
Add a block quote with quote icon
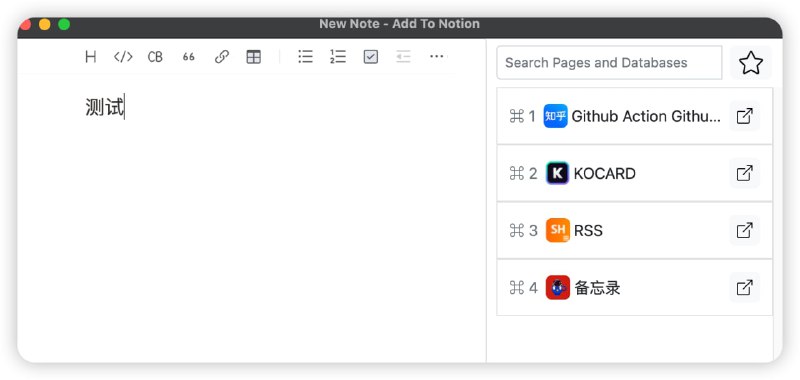click(189, 57)
